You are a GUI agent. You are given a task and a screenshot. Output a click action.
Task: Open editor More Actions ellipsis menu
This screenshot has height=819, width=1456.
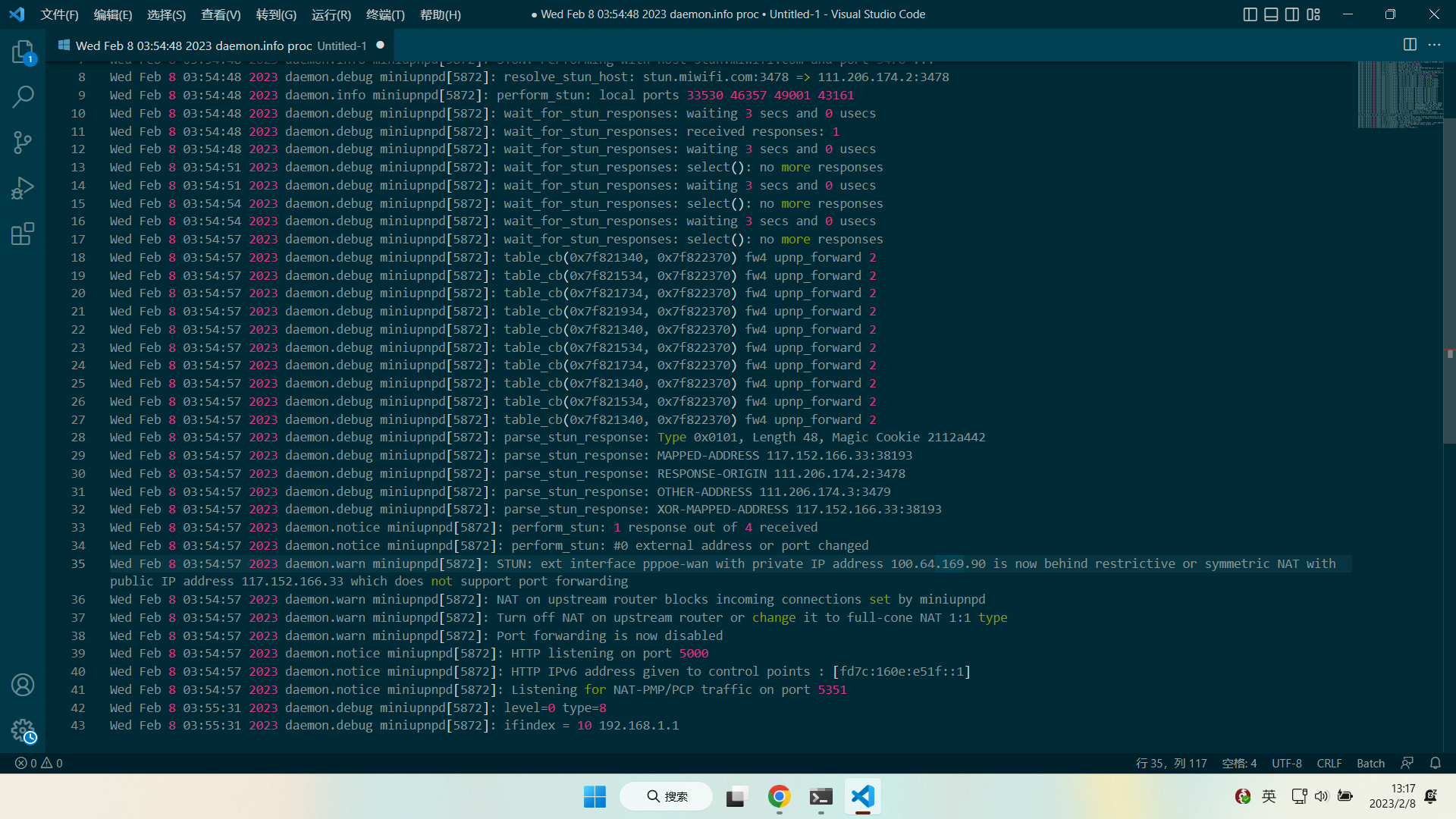pos(1434,45)
